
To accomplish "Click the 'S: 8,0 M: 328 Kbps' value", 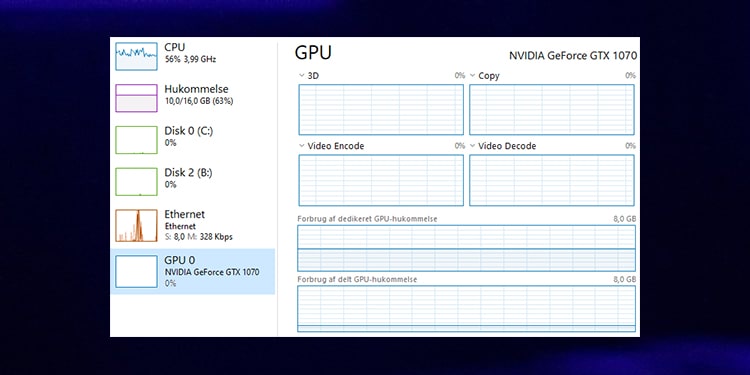I will coord(199,237).
